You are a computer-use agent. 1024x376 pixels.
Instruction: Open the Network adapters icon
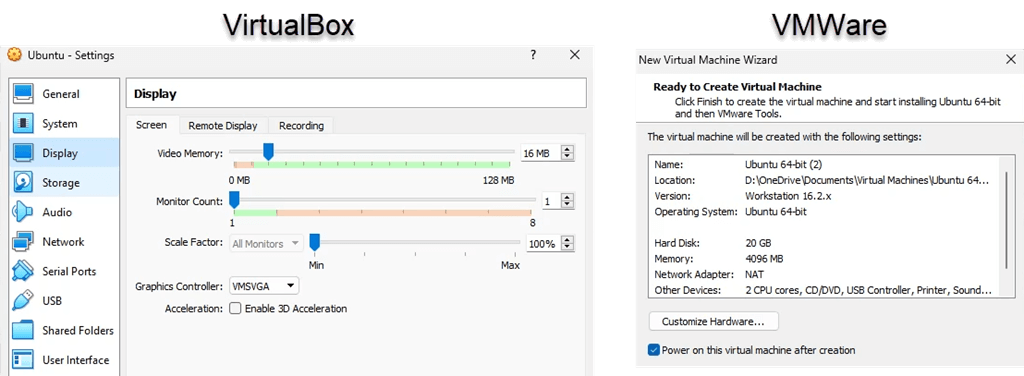(24, 242)
